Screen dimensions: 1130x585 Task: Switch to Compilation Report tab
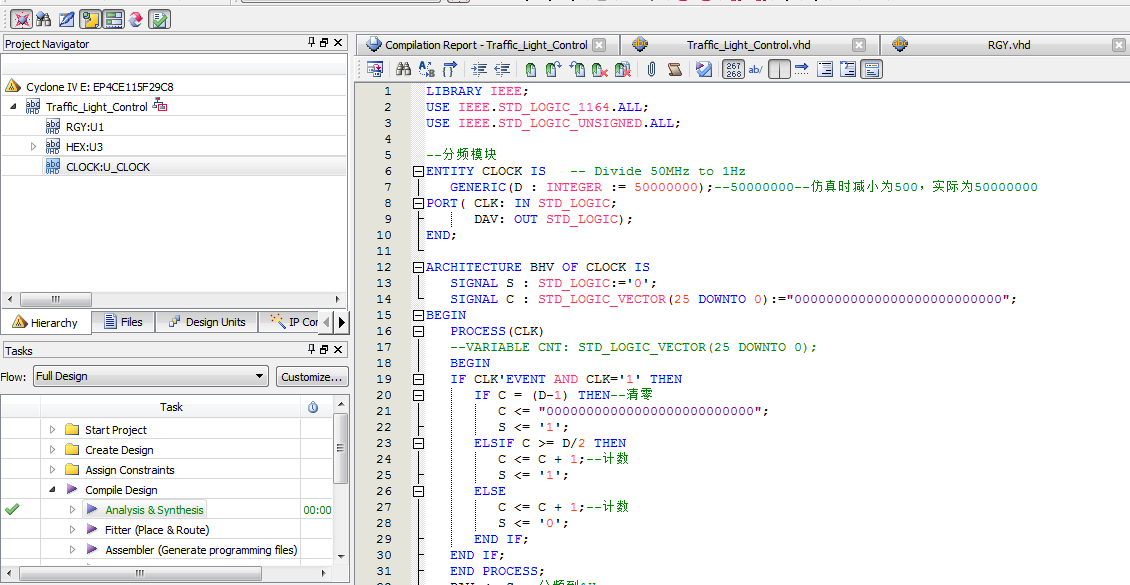click(486, 45)
